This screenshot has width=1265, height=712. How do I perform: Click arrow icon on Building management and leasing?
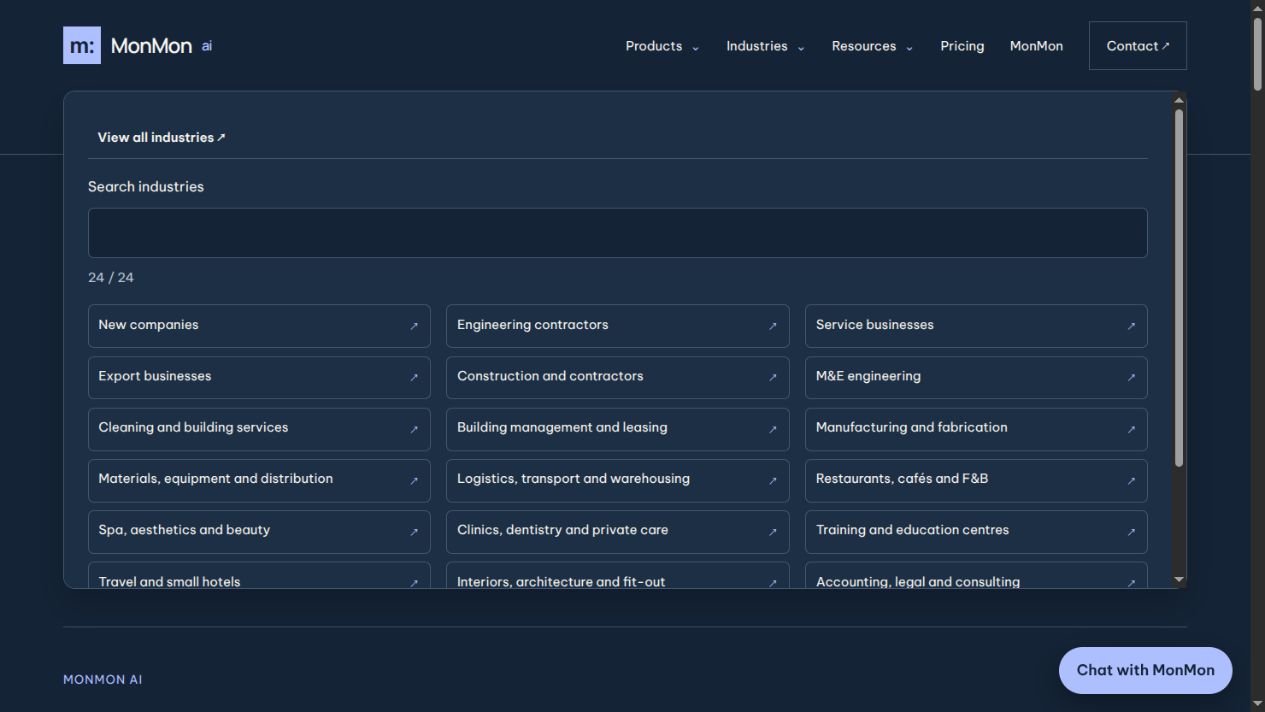pos(772,429)
